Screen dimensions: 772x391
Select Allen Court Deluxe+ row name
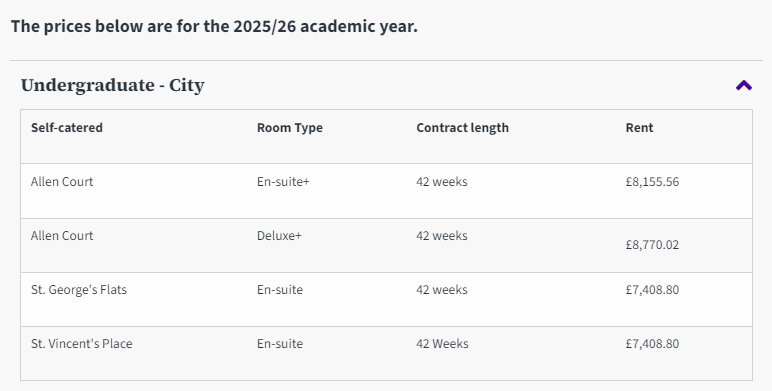pos(62,236)
